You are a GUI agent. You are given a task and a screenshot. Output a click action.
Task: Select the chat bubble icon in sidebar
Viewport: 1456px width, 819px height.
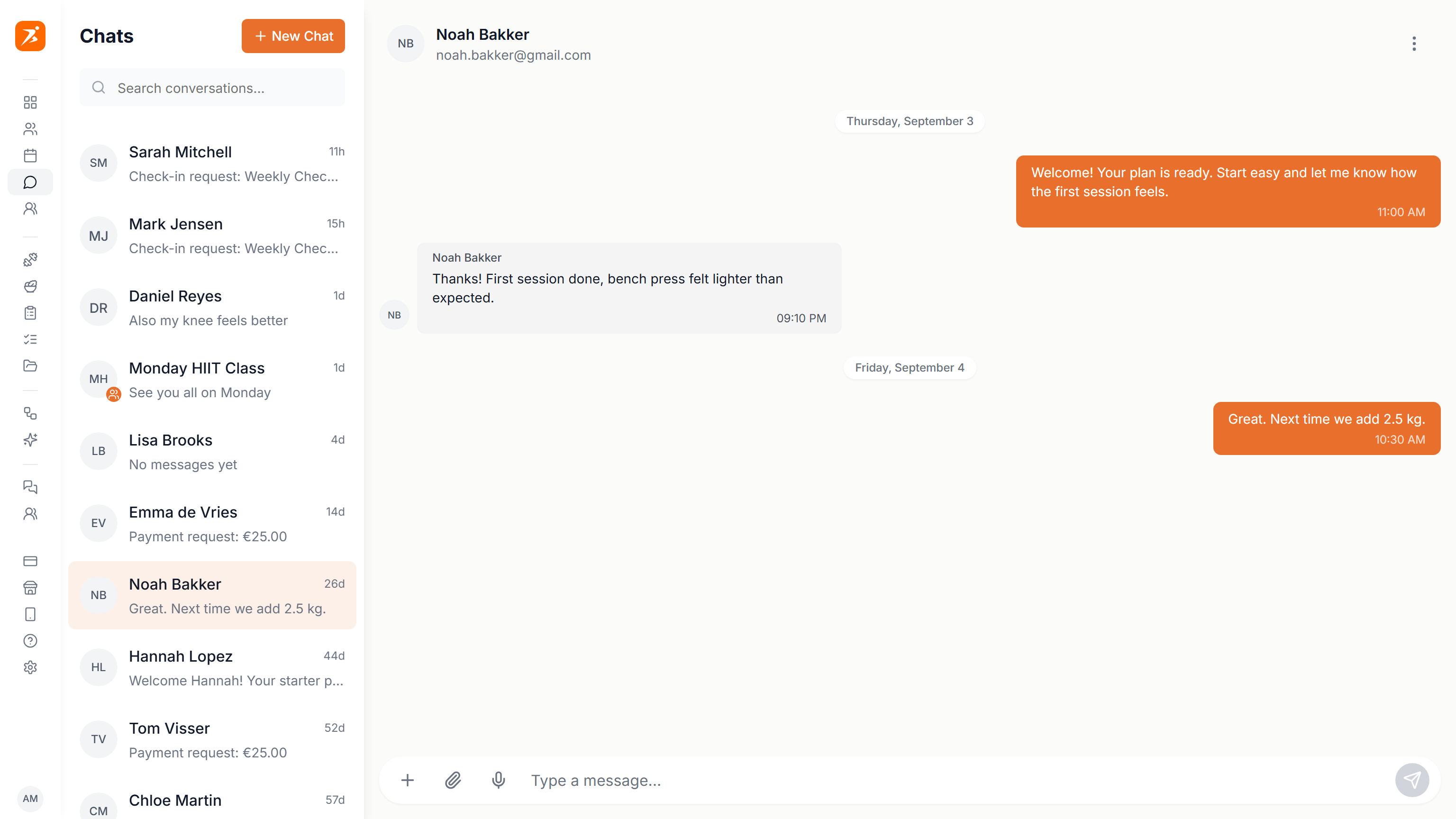(30, 182)
